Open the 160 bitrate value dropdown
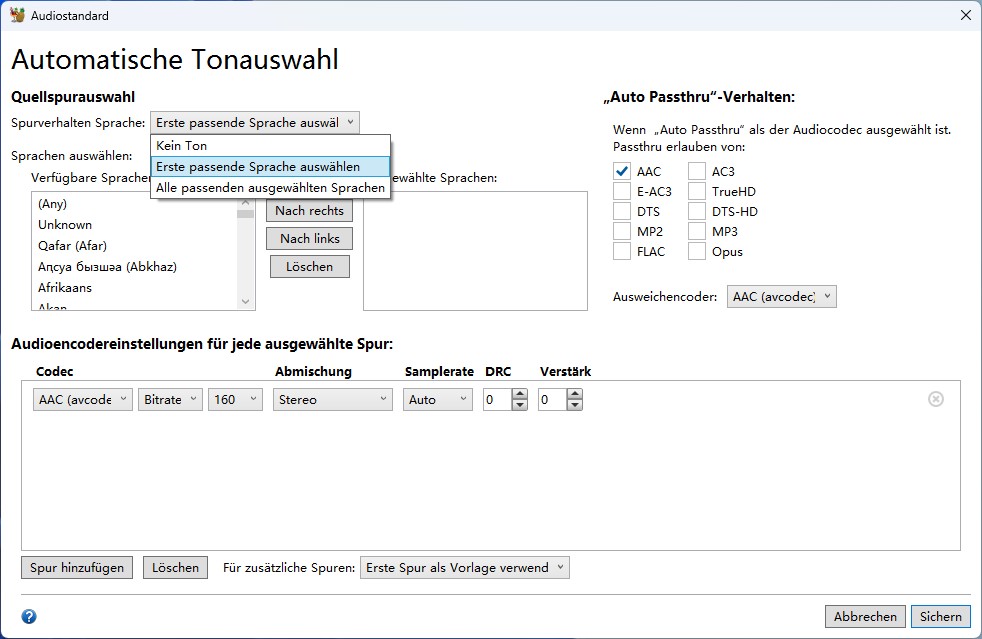 point(235,399)
